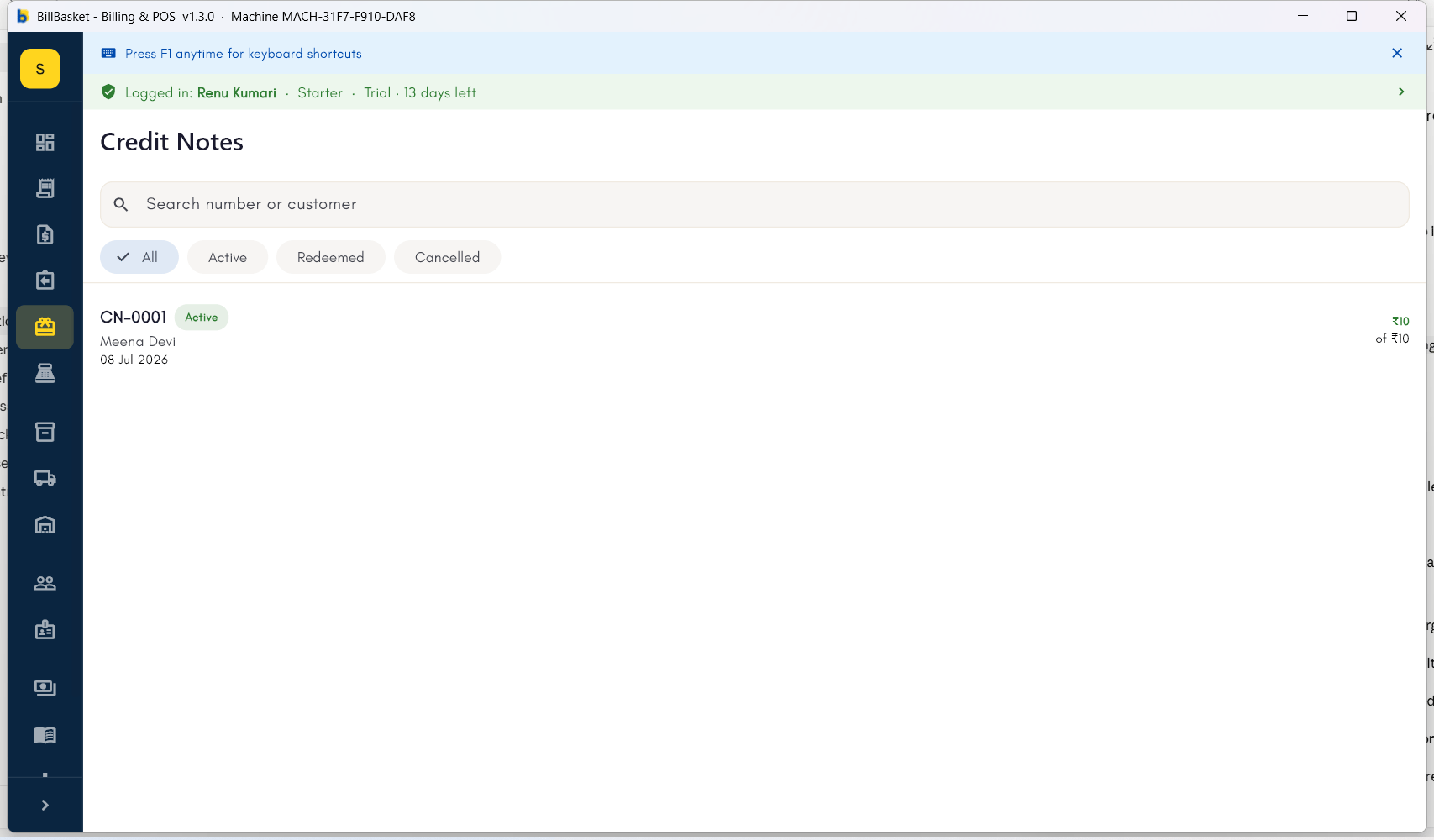Click 'Press F1 anytime for keyboard shortcuts' text
1434x840 pixels.
coord(244,54)
